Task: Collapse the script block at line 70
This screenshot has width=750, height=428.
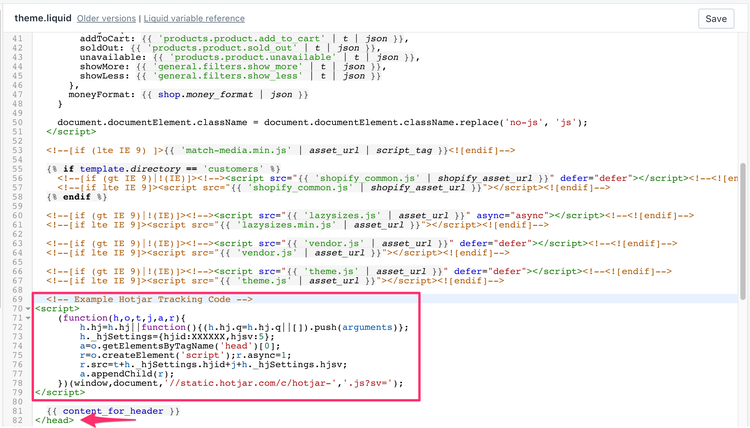Action: pos(28,309)
